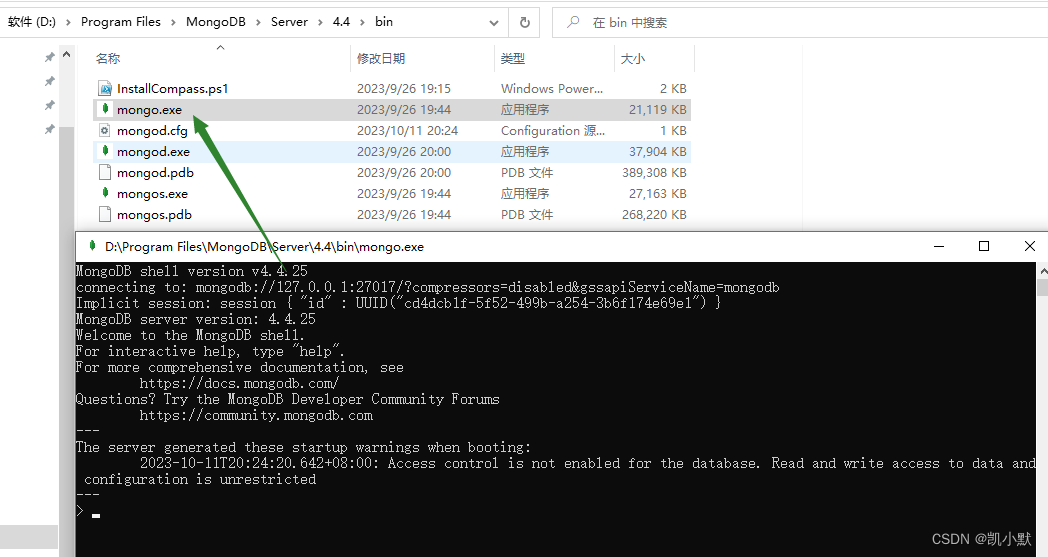Click the console prompt cursor line

(x=88, y=512)
